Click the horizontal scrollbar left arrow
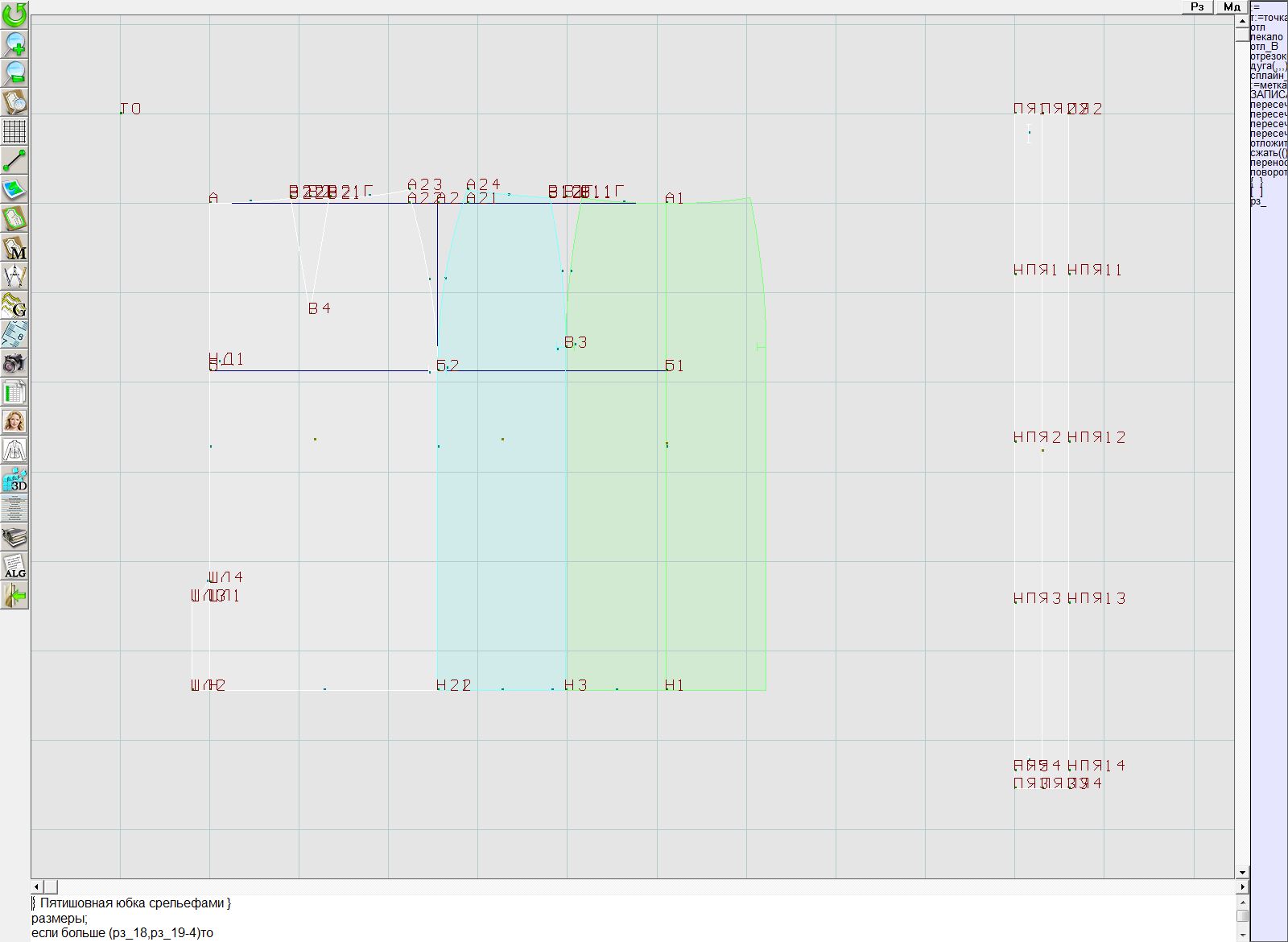 (x=37, y=886)
